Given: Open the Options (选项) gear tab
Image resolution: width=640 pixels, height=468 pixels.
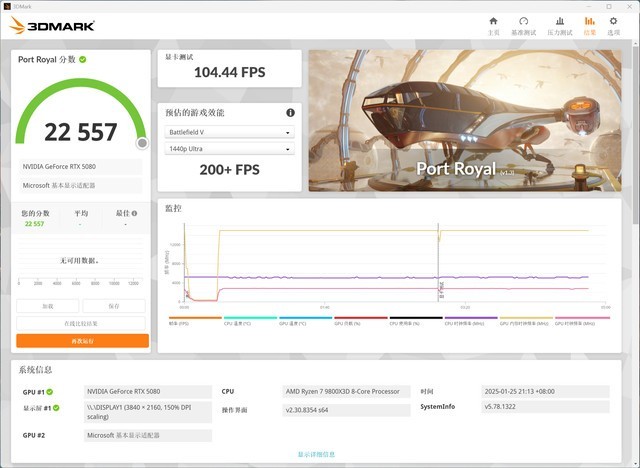Looking at the screenshot, I should [x=613, y=26].
